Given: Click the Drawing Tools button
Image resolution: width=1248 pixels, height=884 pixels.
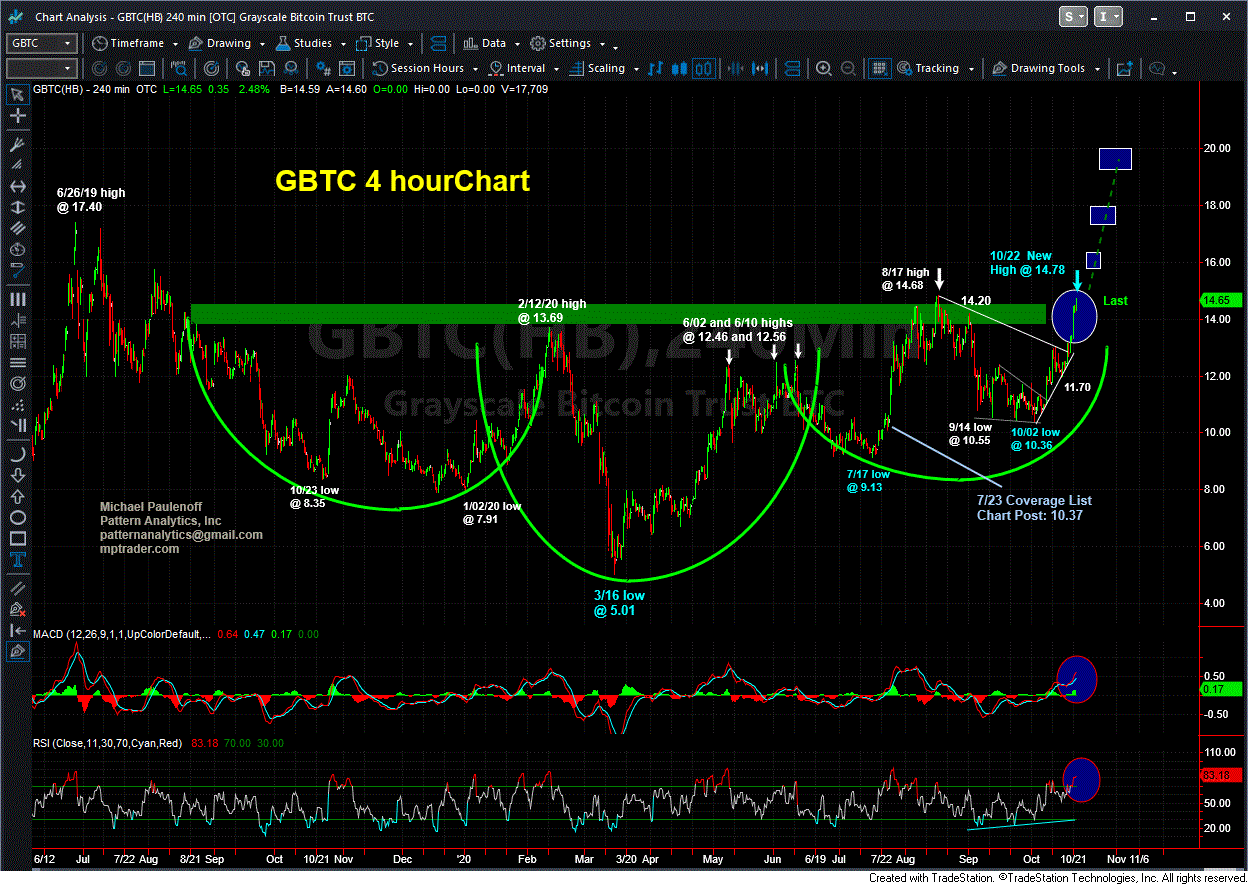Looking at the screenshot, I should [1037, 68].
